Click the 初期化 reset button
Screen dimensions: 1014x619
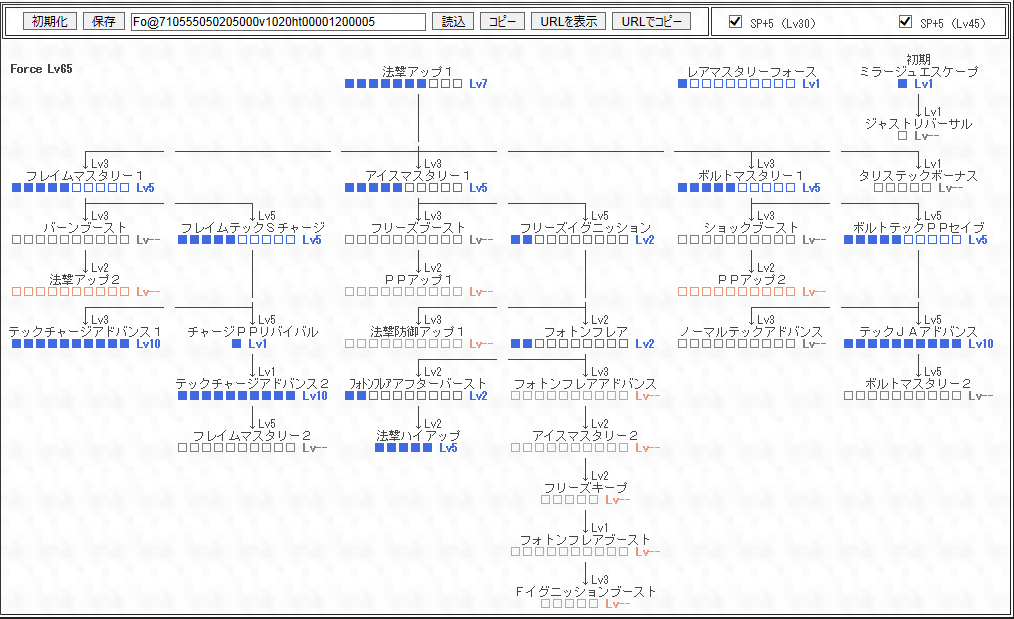pos(50,21)
